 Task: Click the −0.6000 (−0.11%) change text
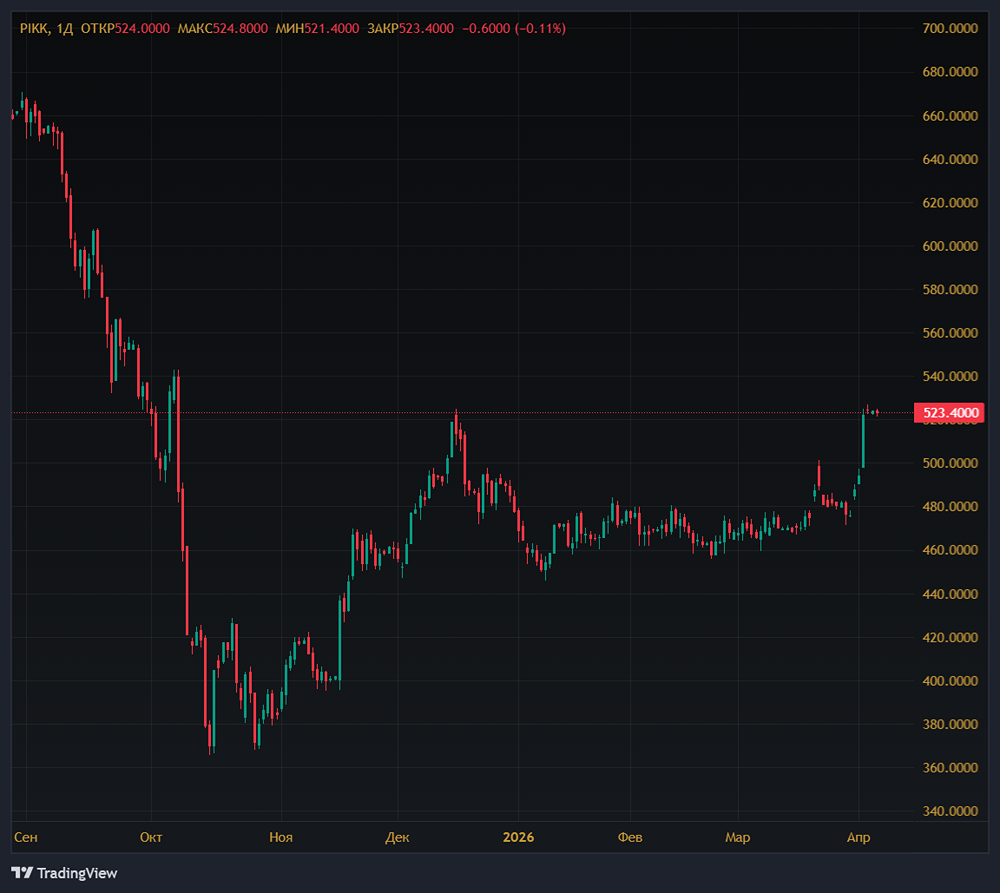click(x=513, y=29)
